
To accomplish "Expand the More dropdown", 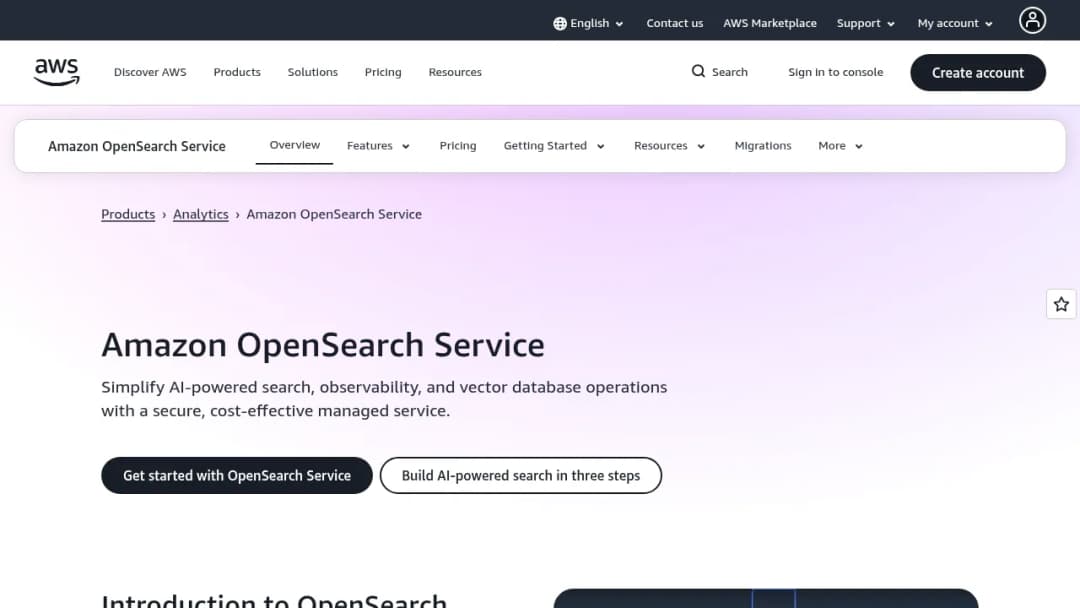I will [840, 146].
